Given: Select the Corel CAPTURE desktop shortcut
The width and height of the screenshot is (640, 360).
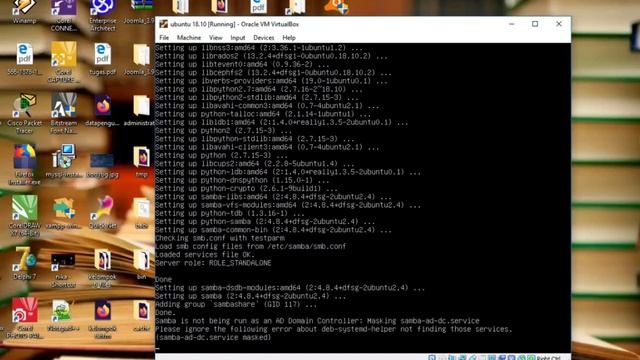Looking at the screenshot, I should click(x=64, y=62).
